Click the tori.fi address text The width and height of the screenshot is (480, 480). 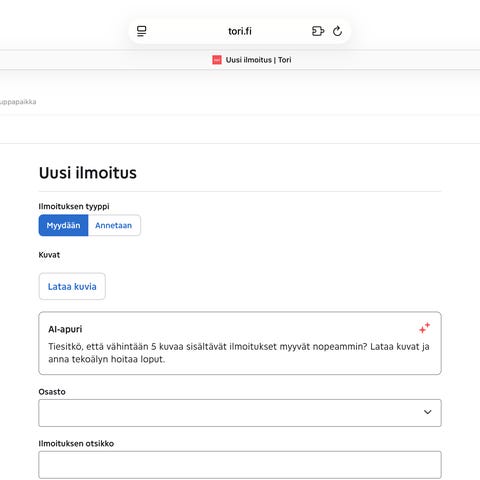[x=240, y=31]
